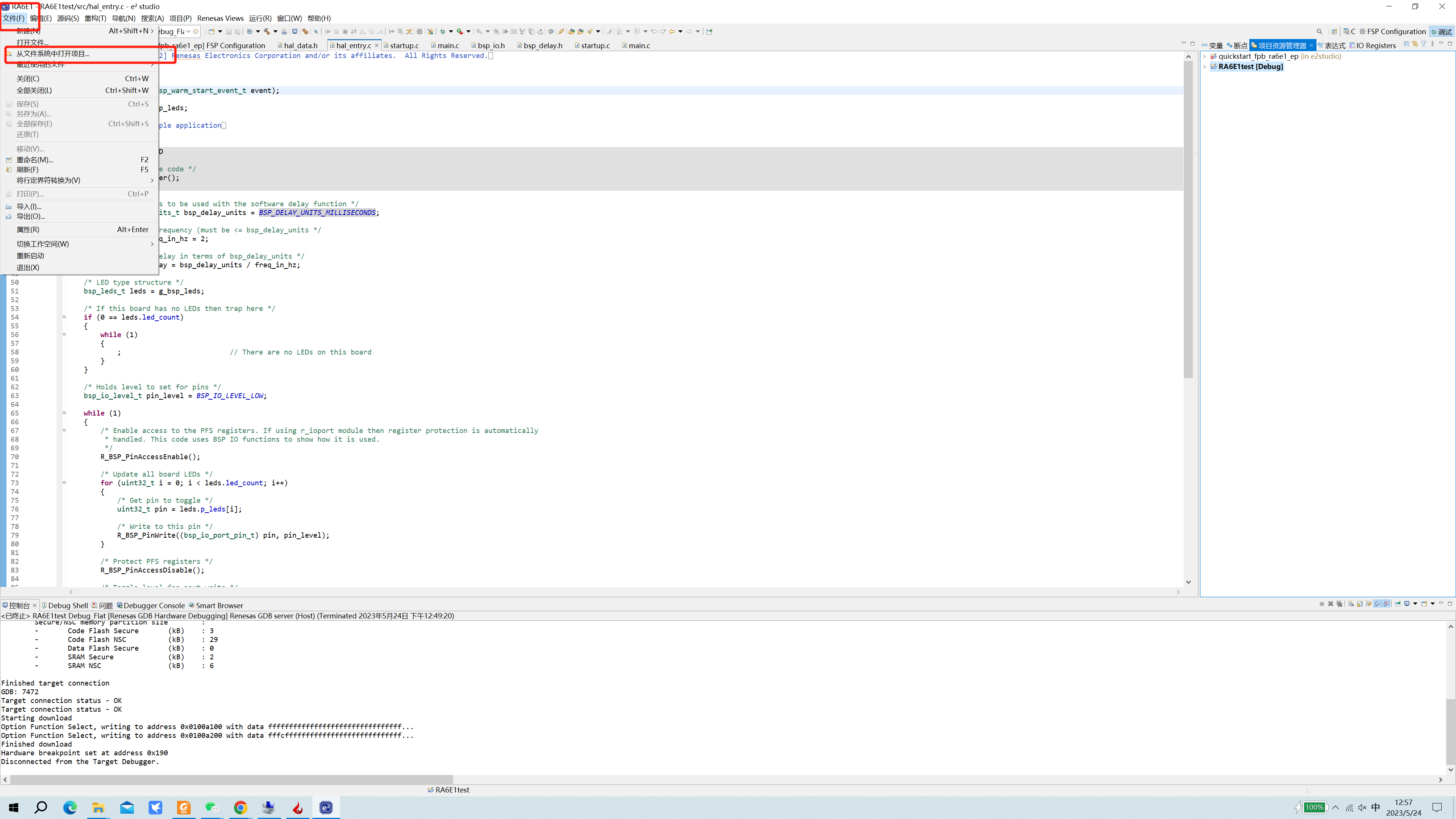The image size is (1456, 819).
Task: Click back navigation yellow arrow icon
Action: point(672,31)
